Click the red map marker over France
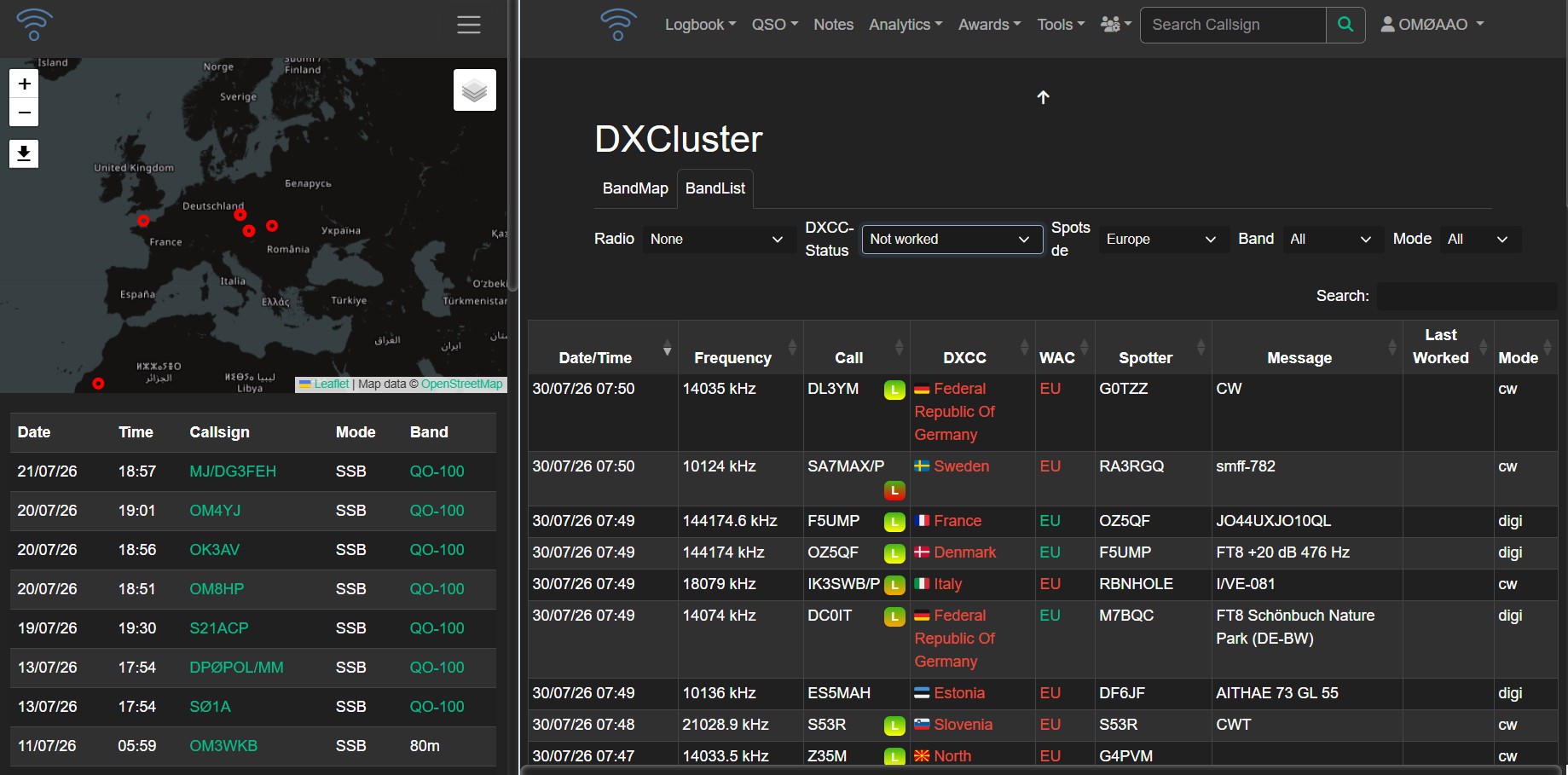Screen dimensions: 1568x775 (143, 221)
